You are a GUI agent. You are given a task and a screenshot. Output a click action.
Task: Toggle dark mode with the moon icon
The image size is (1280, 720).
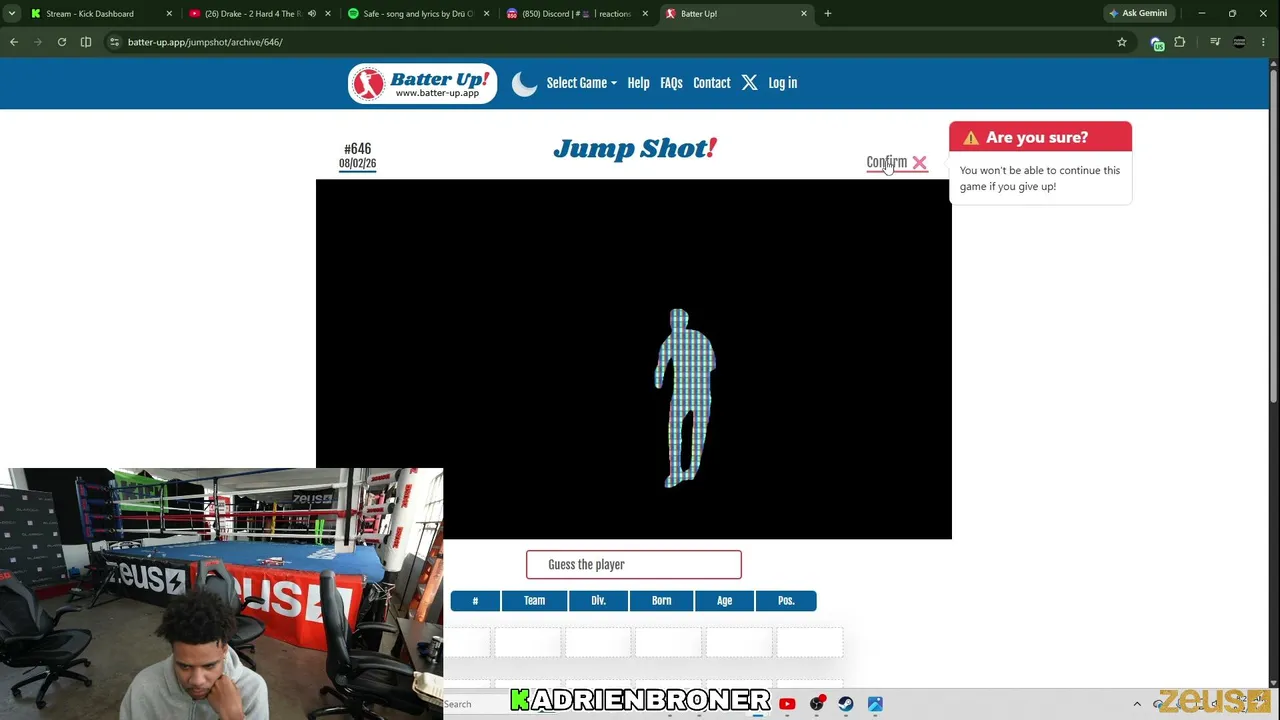click(524, 84)
